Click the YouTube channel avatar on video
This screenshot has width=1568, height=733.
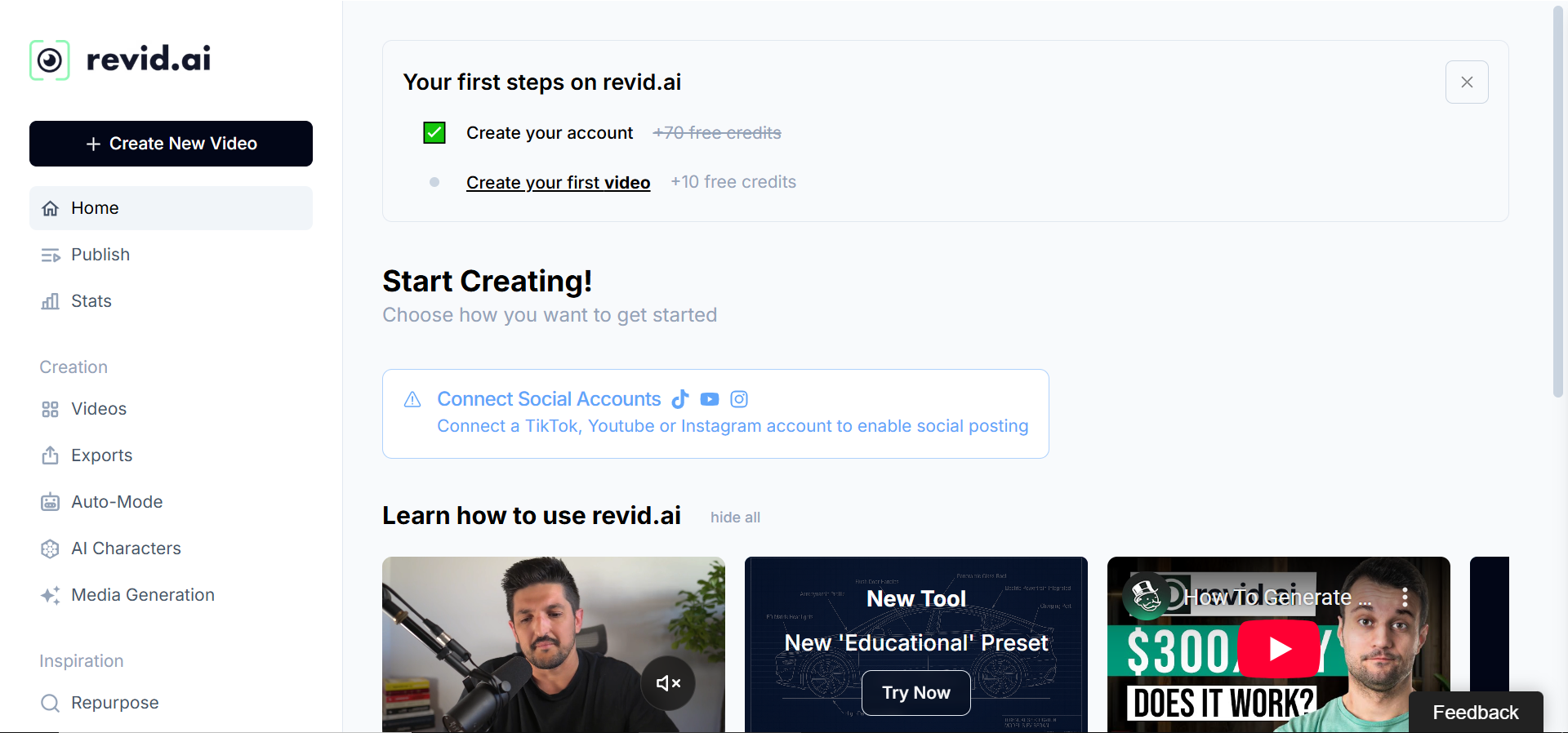coord(1147,597)
